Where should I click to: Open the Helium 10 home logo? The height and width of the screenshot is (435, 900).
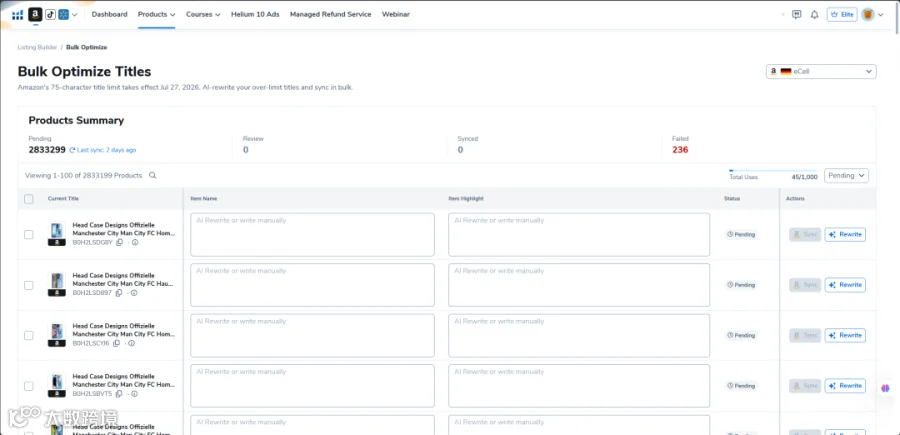(x=17, y=15)
